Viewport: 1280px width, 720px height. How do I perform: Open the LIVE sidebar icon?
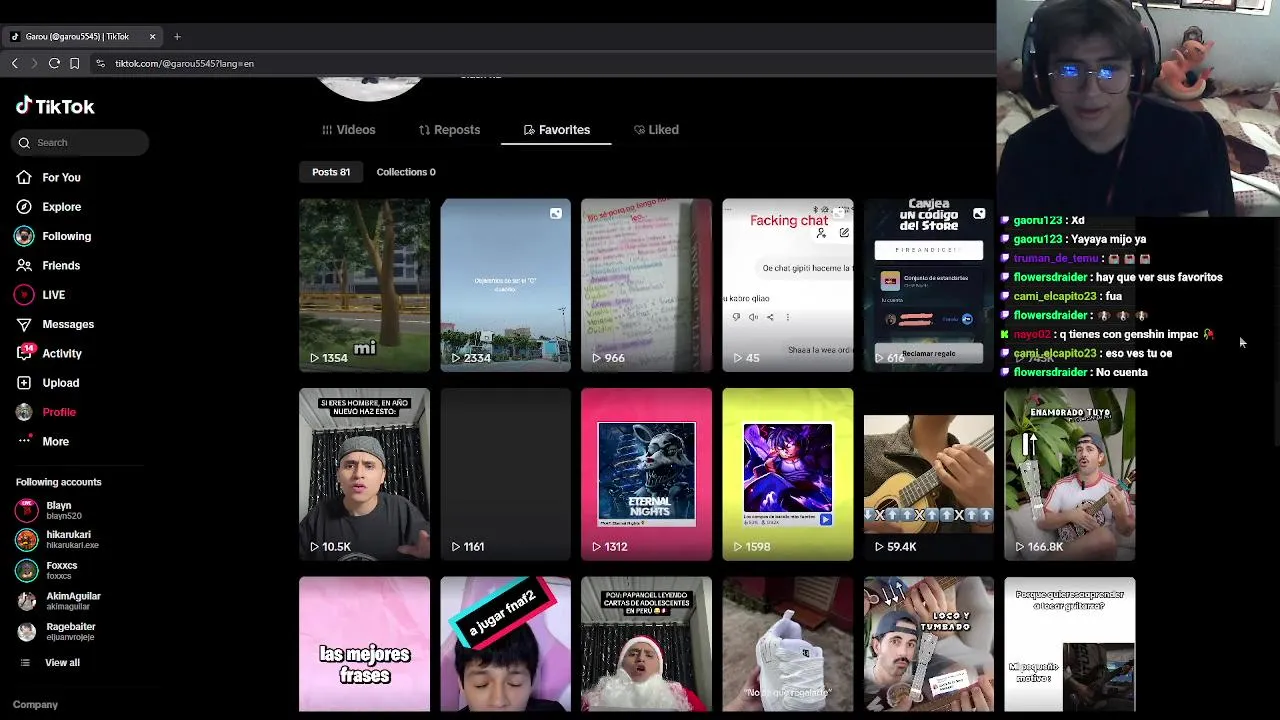tap(24, 295)
